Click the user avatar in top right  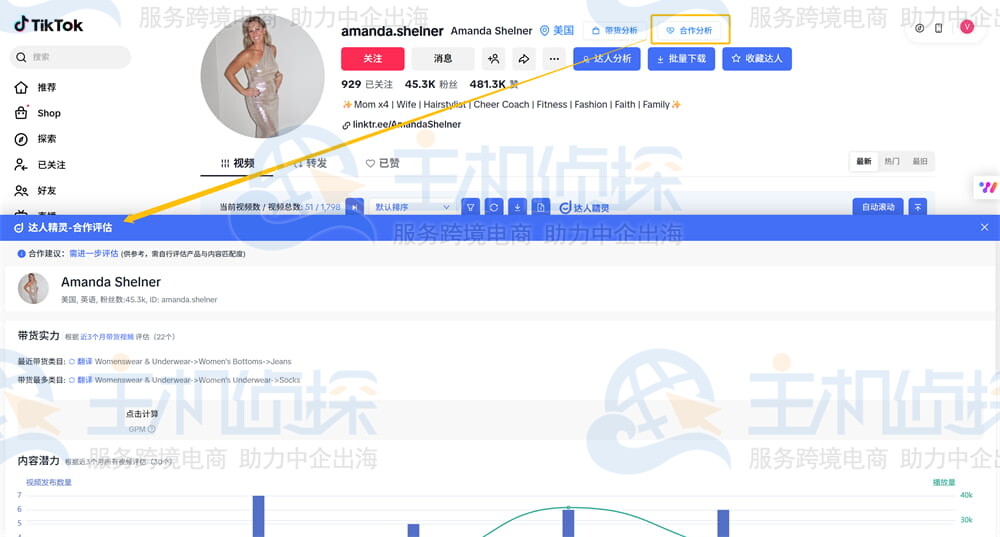tap(967, 27)
